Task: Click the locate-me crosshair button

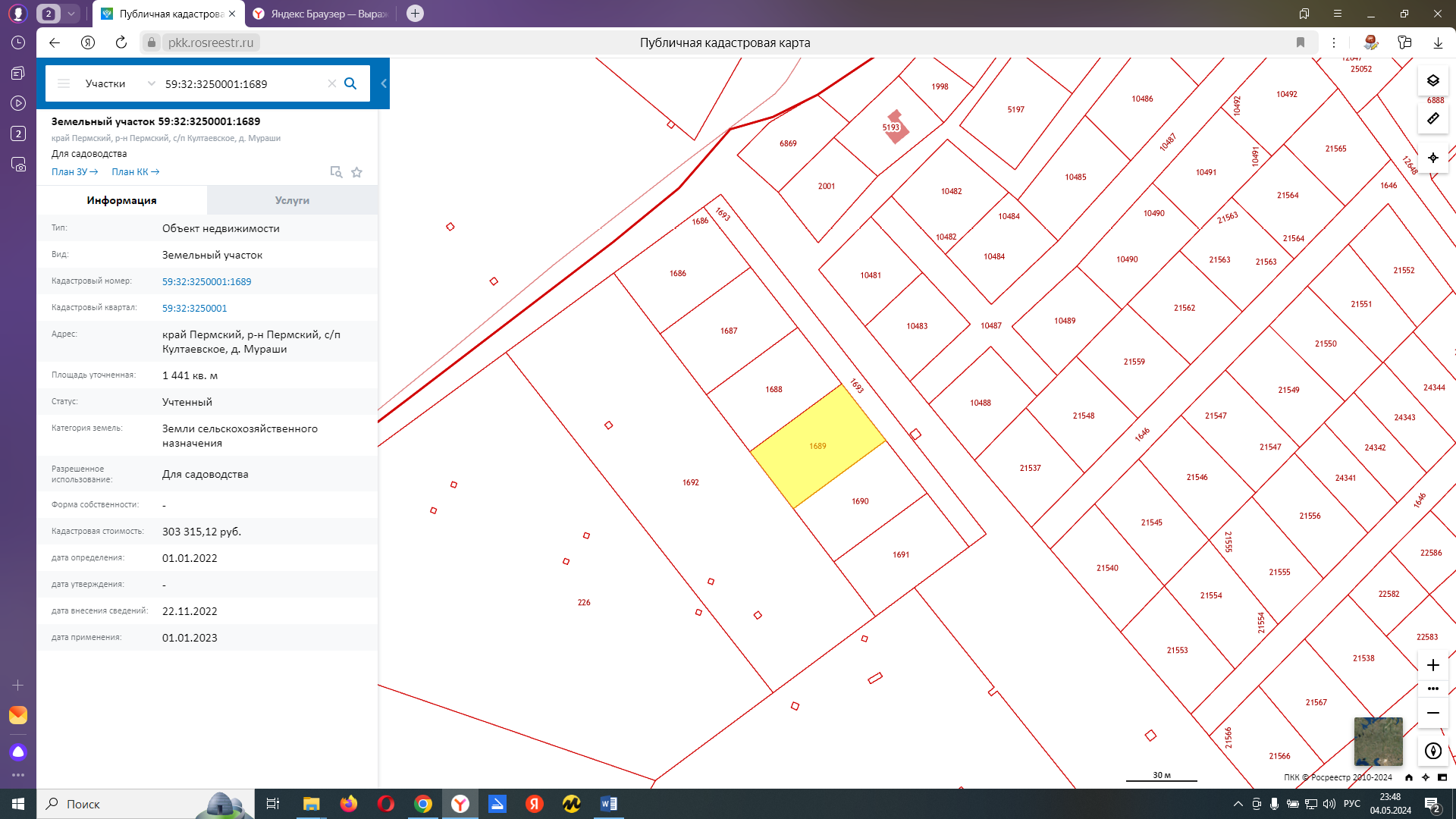Action: (1432, 158)
